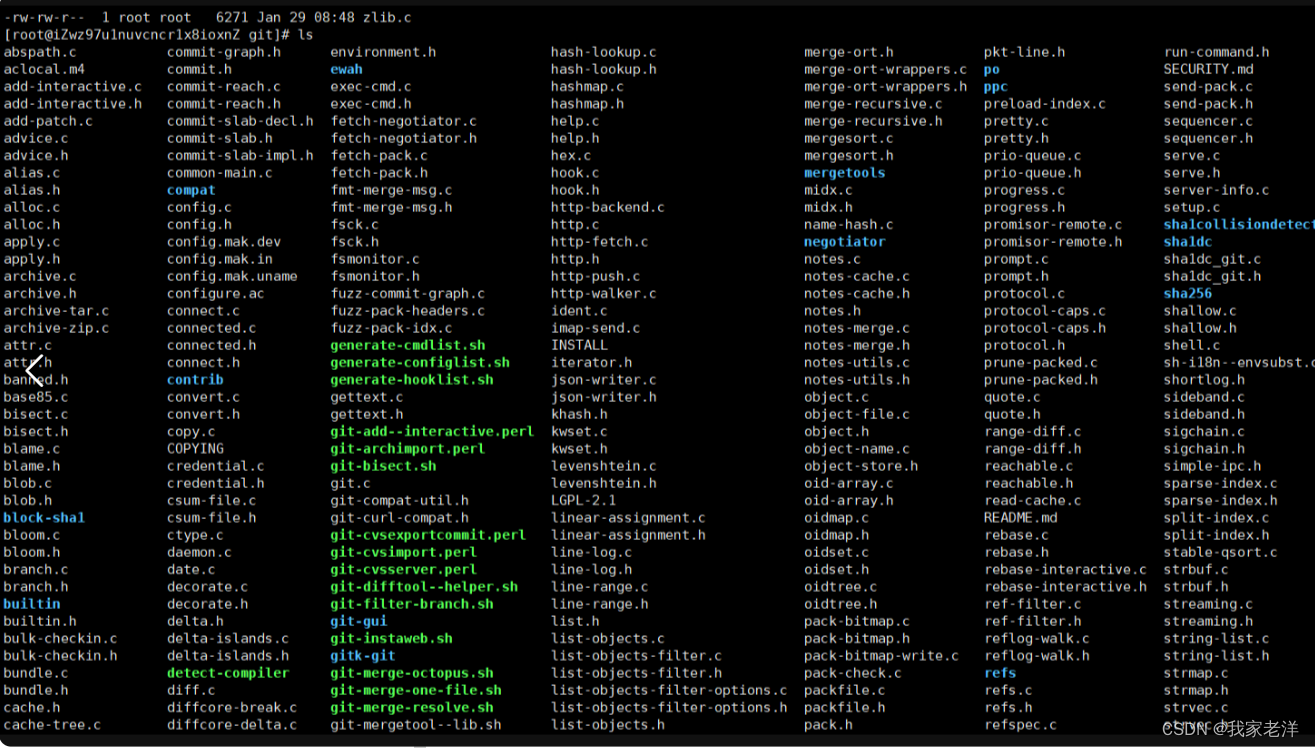Select the 'contrib' directory name
The image size is (1315, 748).
coord(195,380)
